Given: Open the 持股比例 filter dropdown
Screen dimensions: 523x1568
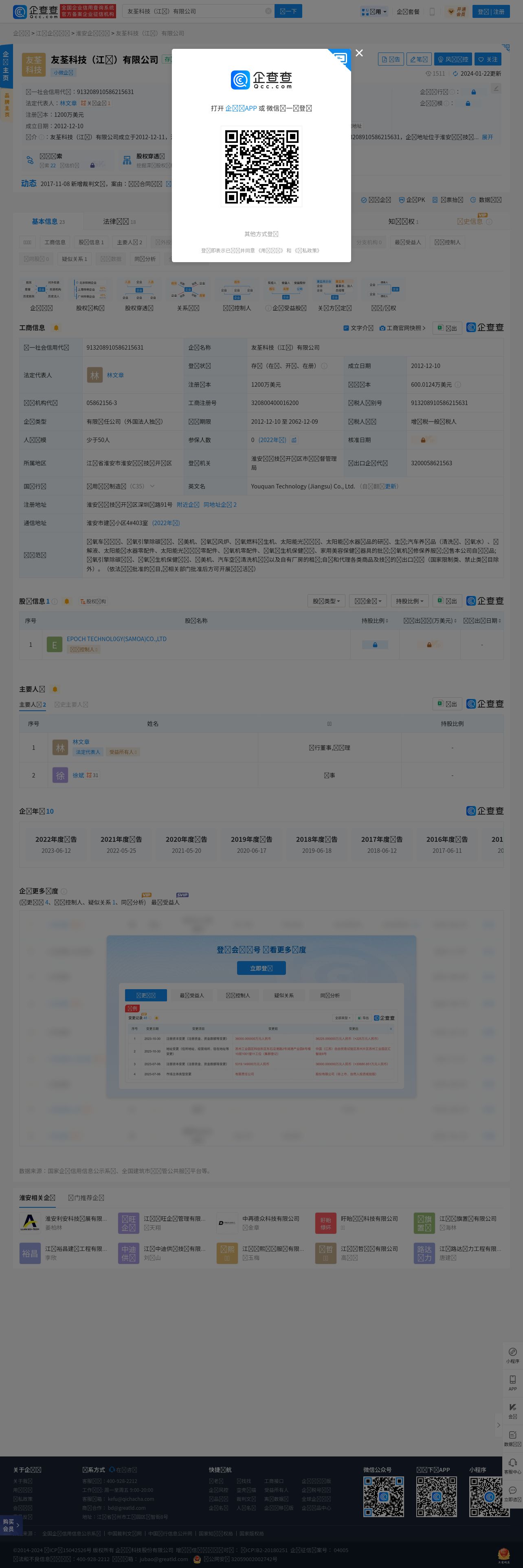Looking at the screenshot, I should pyautogui.click(x=410, y=601).
